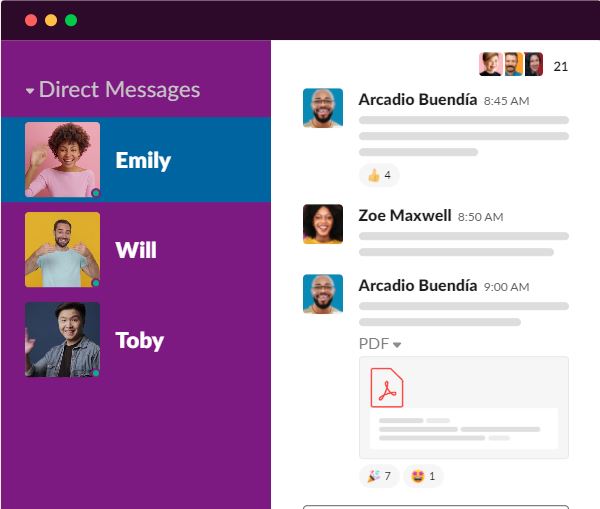The height and width of the screenshot is (509, 600).
Task: Click the member avatars group in header
Action: click(x=511, y=64)
